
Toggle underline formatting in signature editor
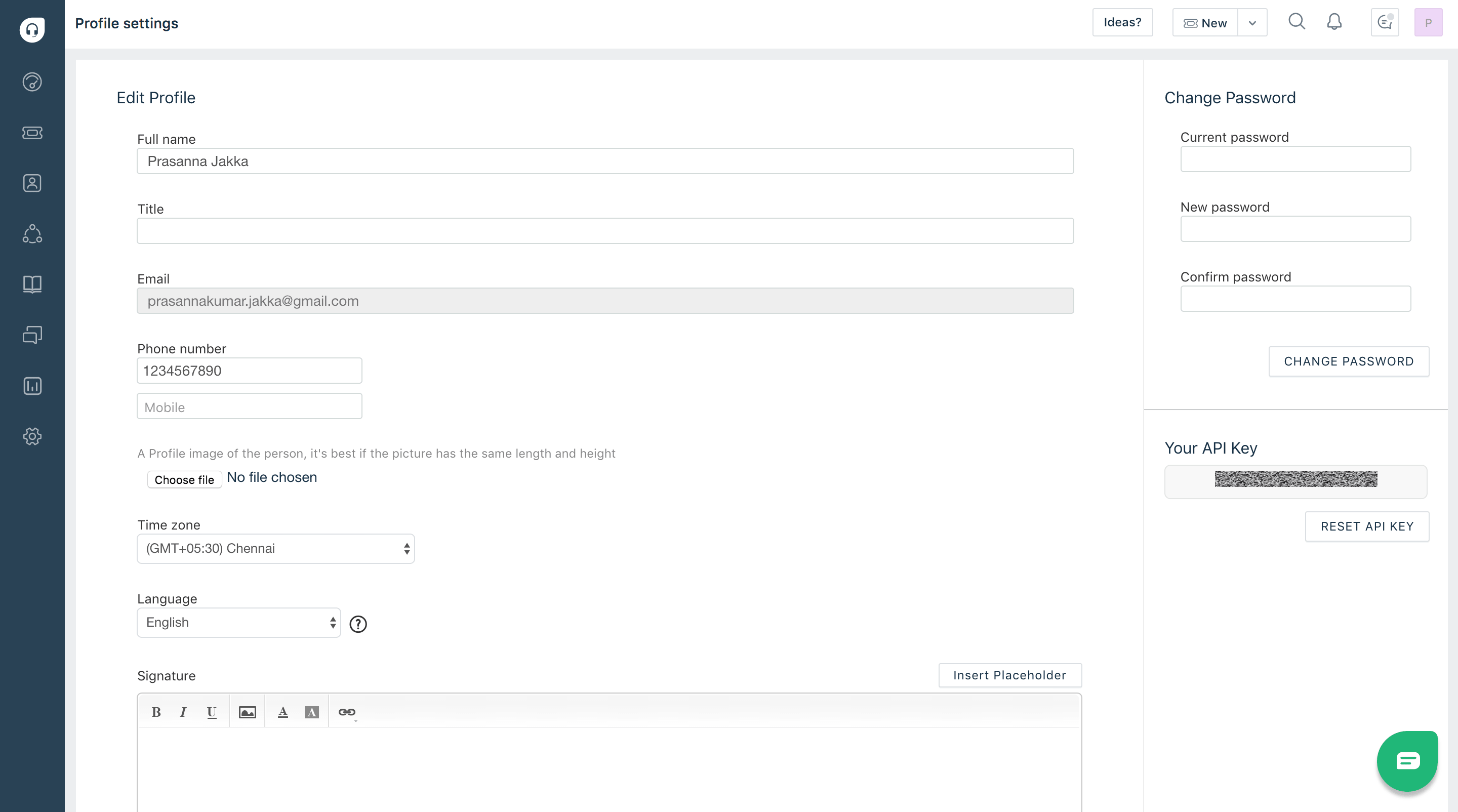(212, 712)
